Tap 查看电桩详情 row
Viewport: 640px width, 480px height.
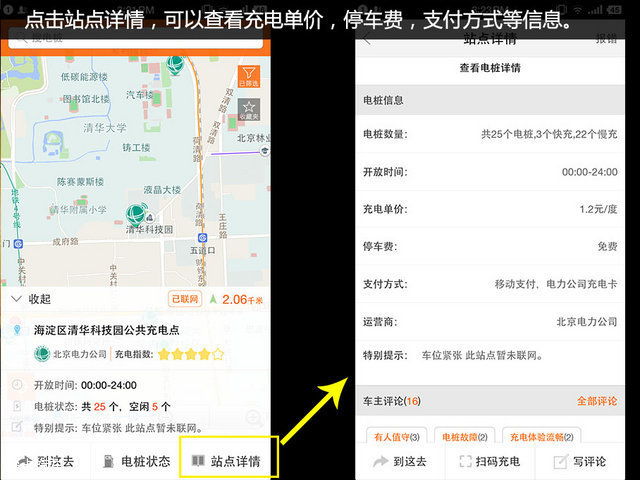490,68
